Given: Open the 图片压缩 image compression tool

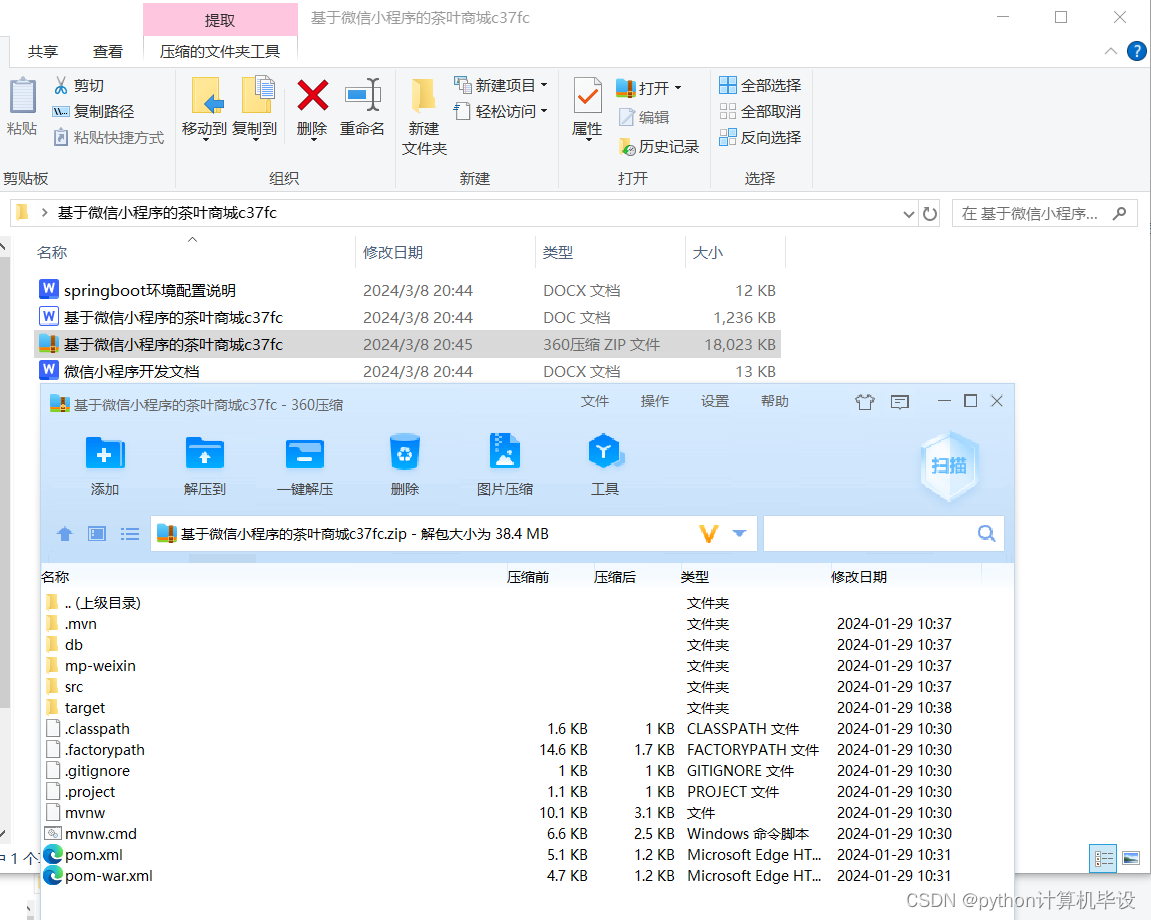Looking at the screenshot, I should click(504, 451).
